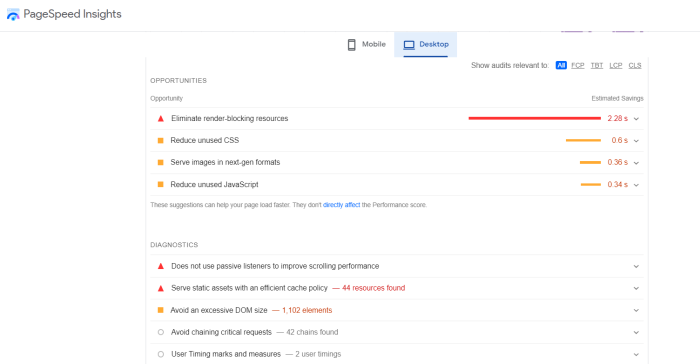Filter audits by FCP
The height and width of the screenshot is (364, 700).
coord(578,65)
